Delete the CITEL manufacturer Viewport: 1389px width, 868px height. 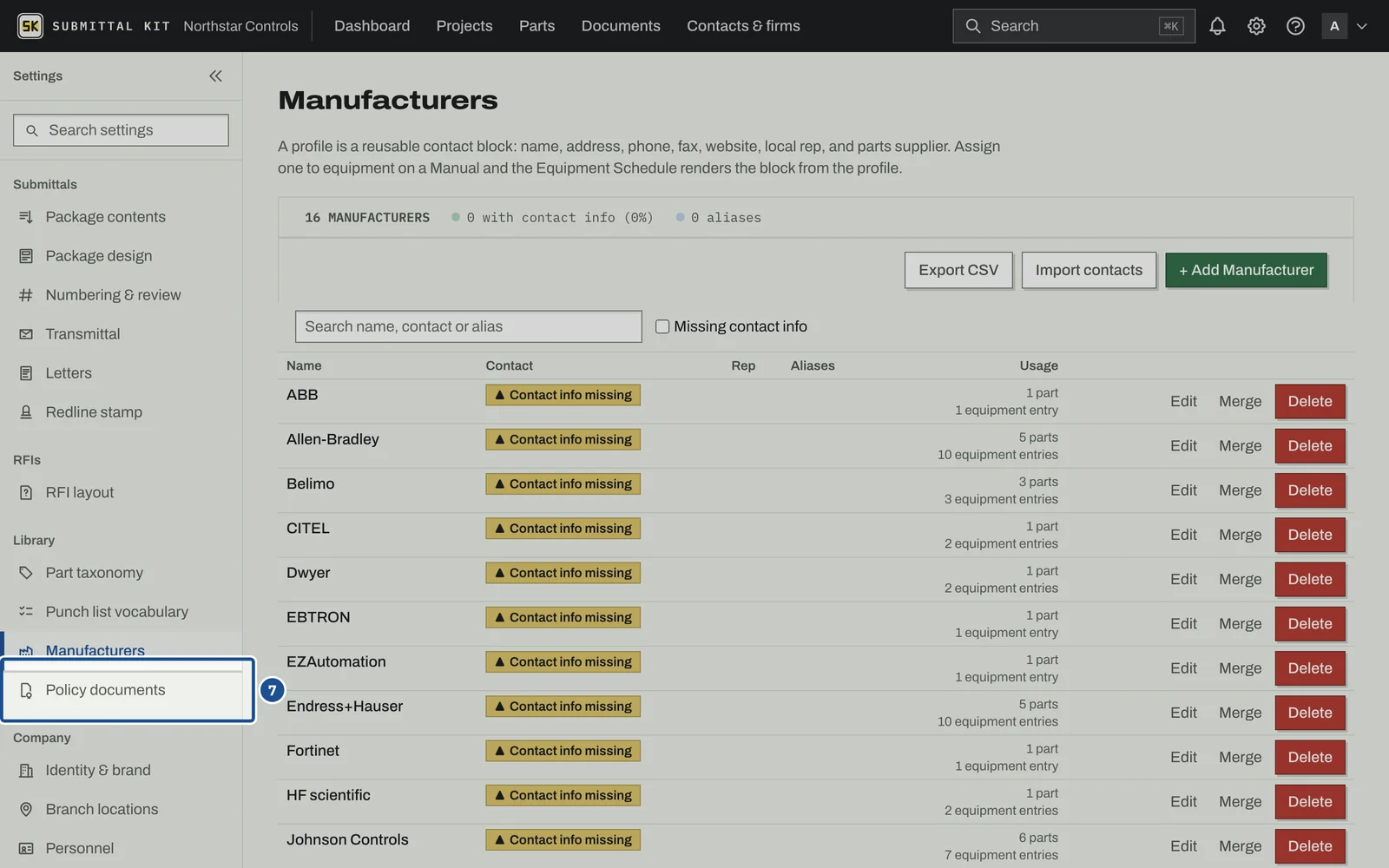click(x=1310, y=535)
